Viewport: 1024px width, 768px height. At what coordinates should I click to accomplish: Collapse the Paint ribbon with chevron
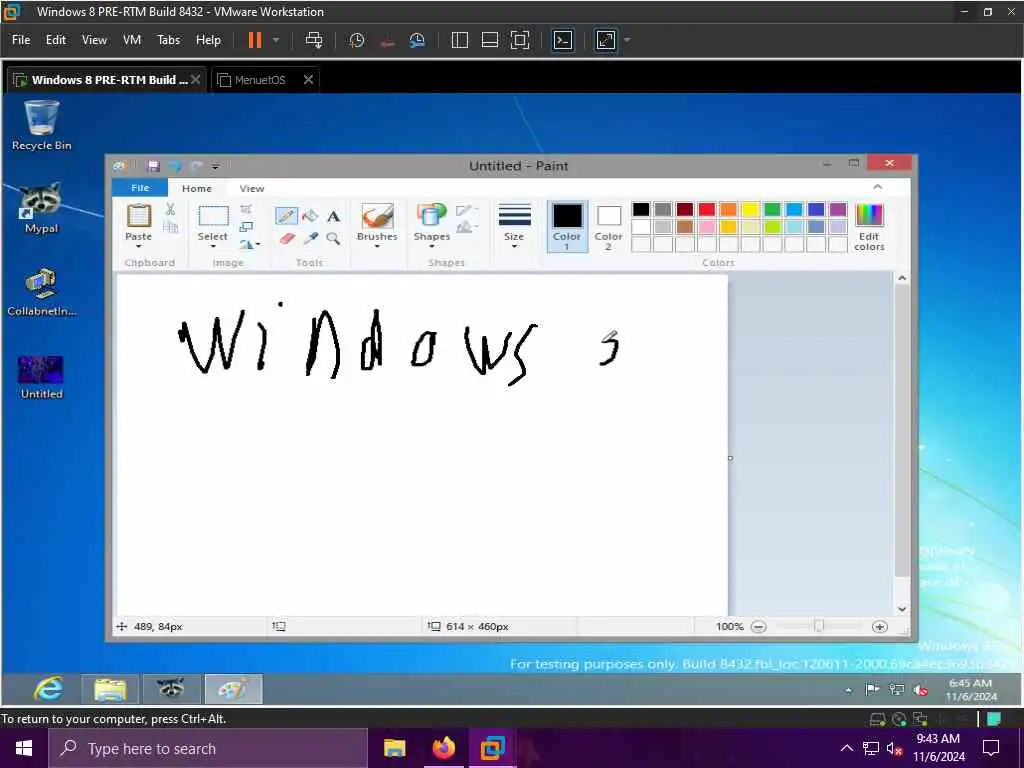878,187
